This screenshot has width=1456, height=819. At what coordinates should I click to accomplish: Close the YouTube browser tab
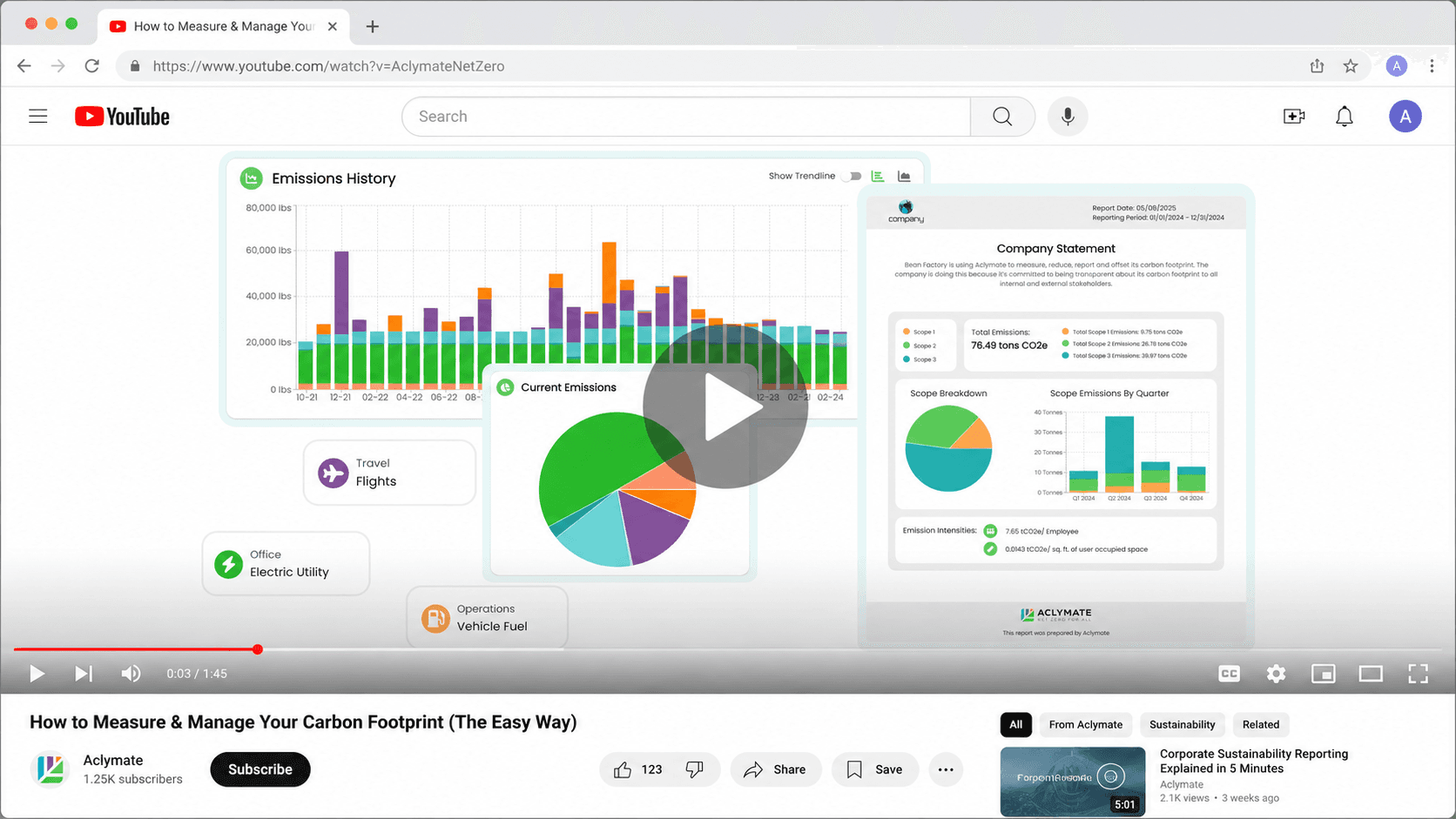(333, 26)
